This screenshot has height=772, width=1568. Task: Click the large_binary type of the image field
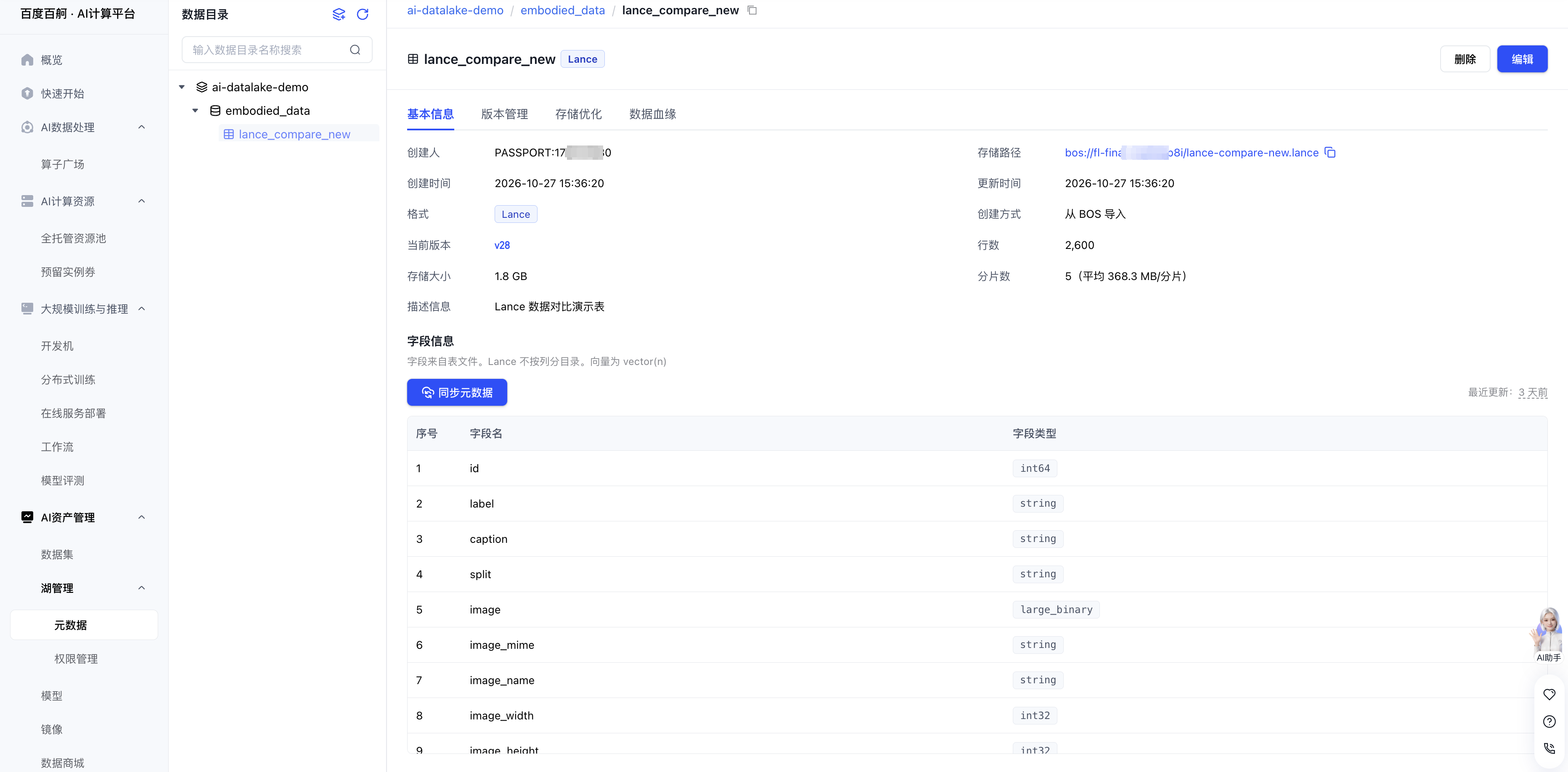tap(1056, 610)
